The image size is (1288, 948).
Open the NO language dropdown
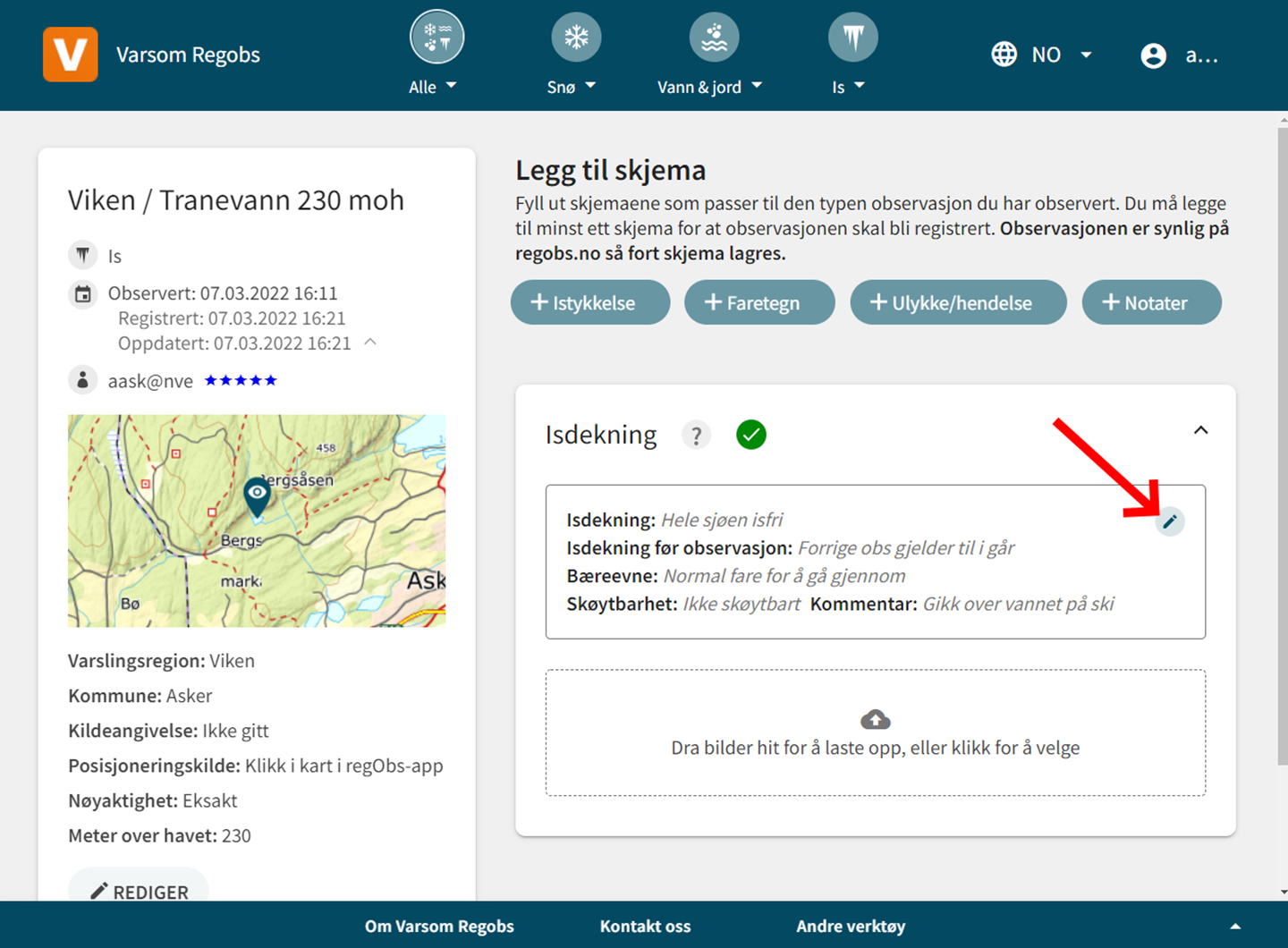coord(1043,55)
